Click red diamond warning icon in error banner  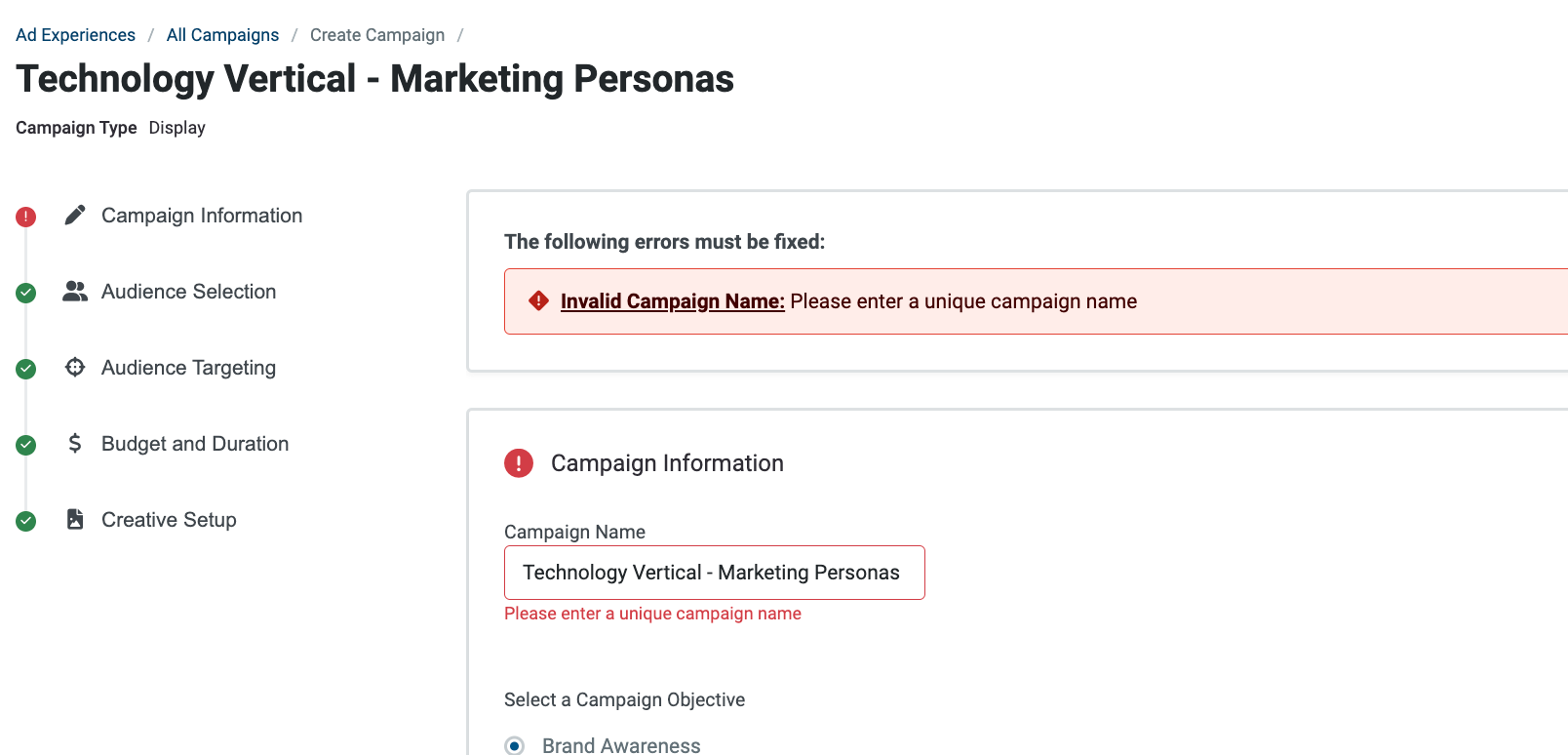538,301
